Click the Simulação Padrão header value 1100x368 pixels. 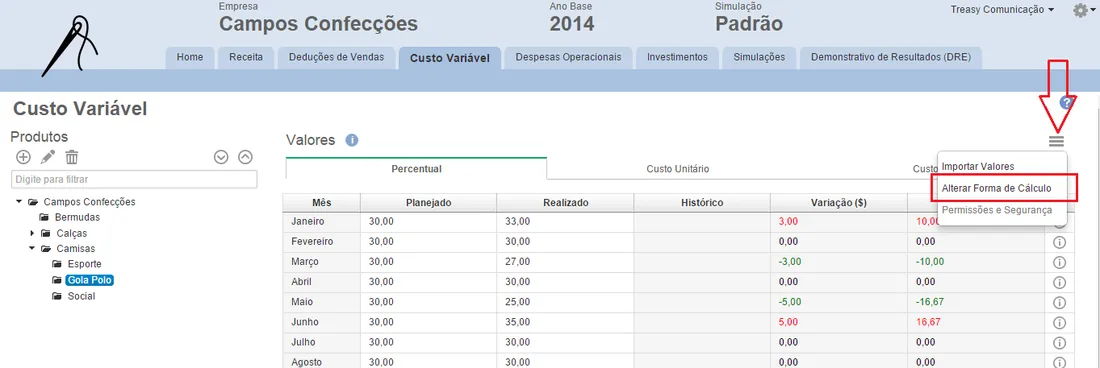[749, 24]
